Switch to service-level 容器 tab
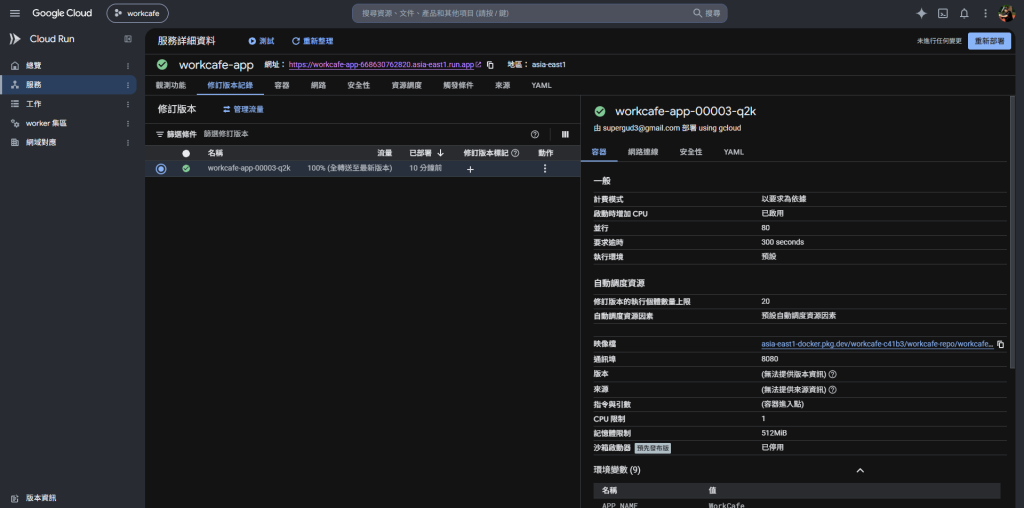Viewport: 1024px width, 508px height. pyautogui.click(x=281, y=86)
